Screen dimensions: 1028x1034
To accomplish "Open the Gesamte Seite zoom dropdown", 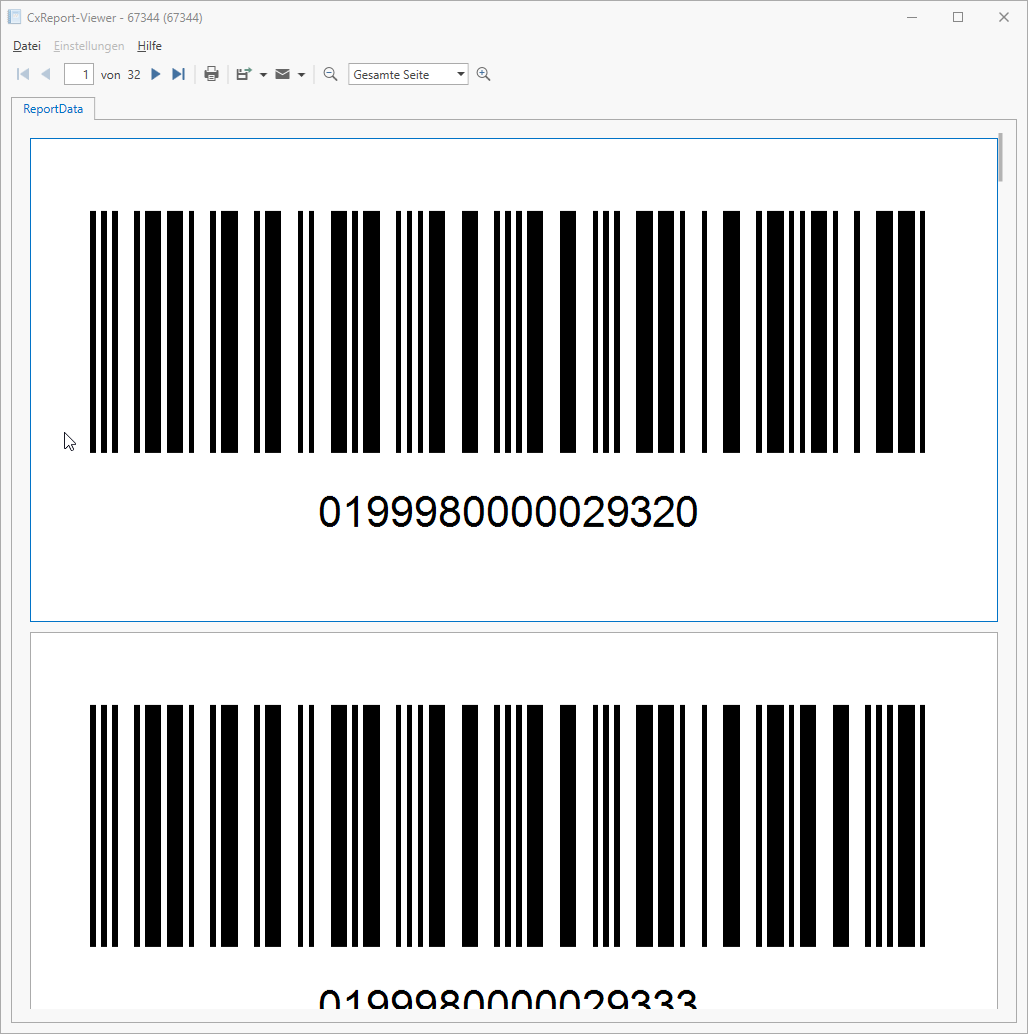I will point(408,75).
